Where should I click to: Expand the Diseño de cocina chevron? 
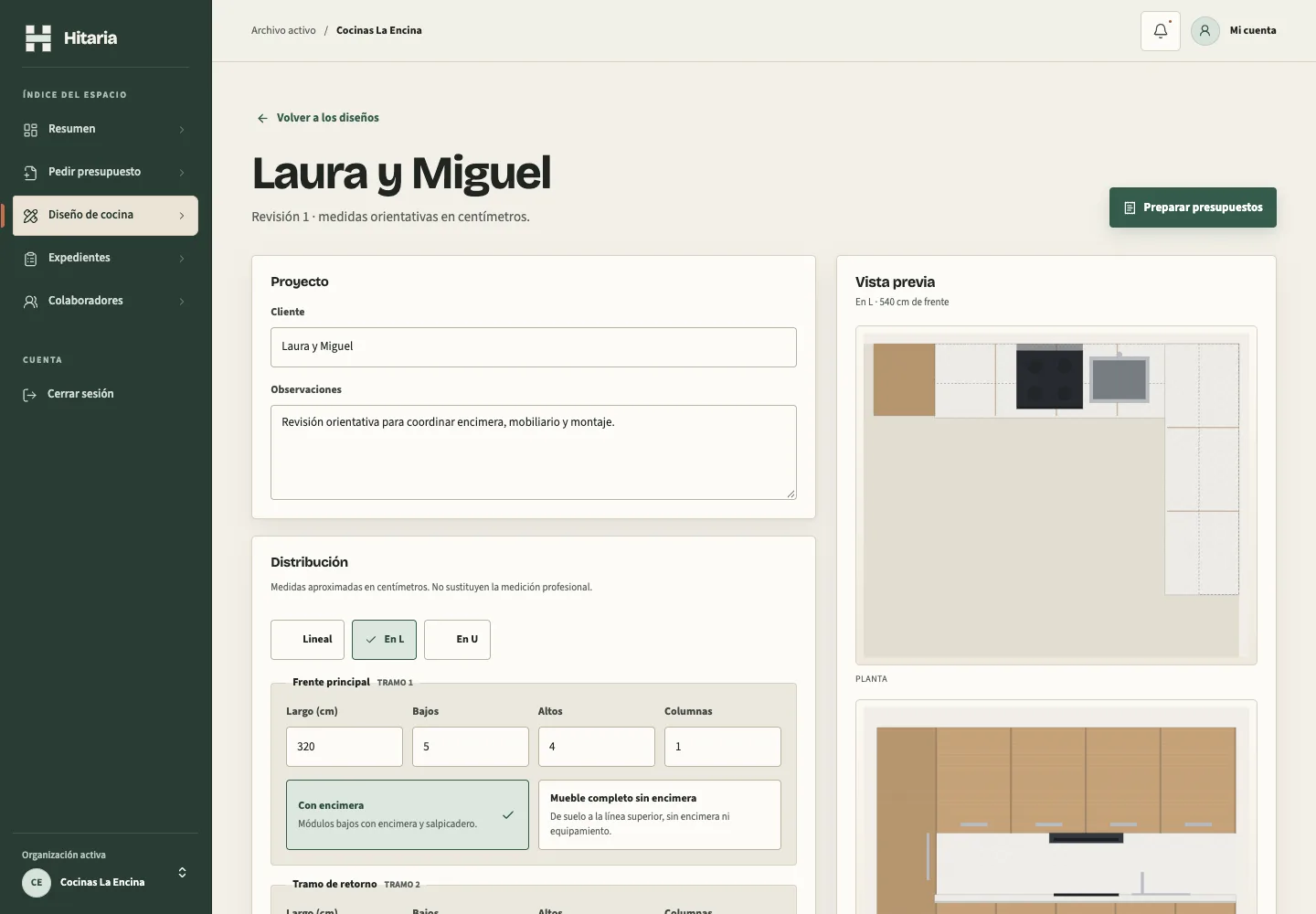coord(182,216)
